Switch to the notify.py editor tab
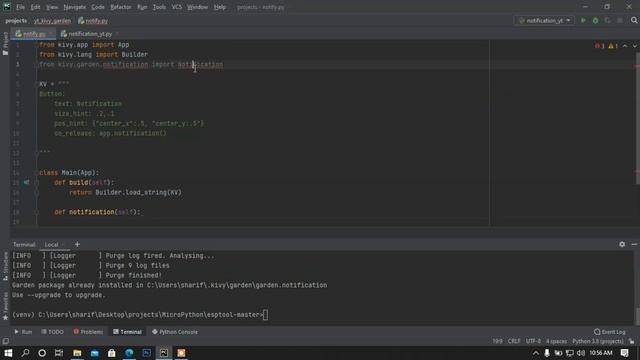The width and height of the screenshot is (640, 360). pos(33,34)
